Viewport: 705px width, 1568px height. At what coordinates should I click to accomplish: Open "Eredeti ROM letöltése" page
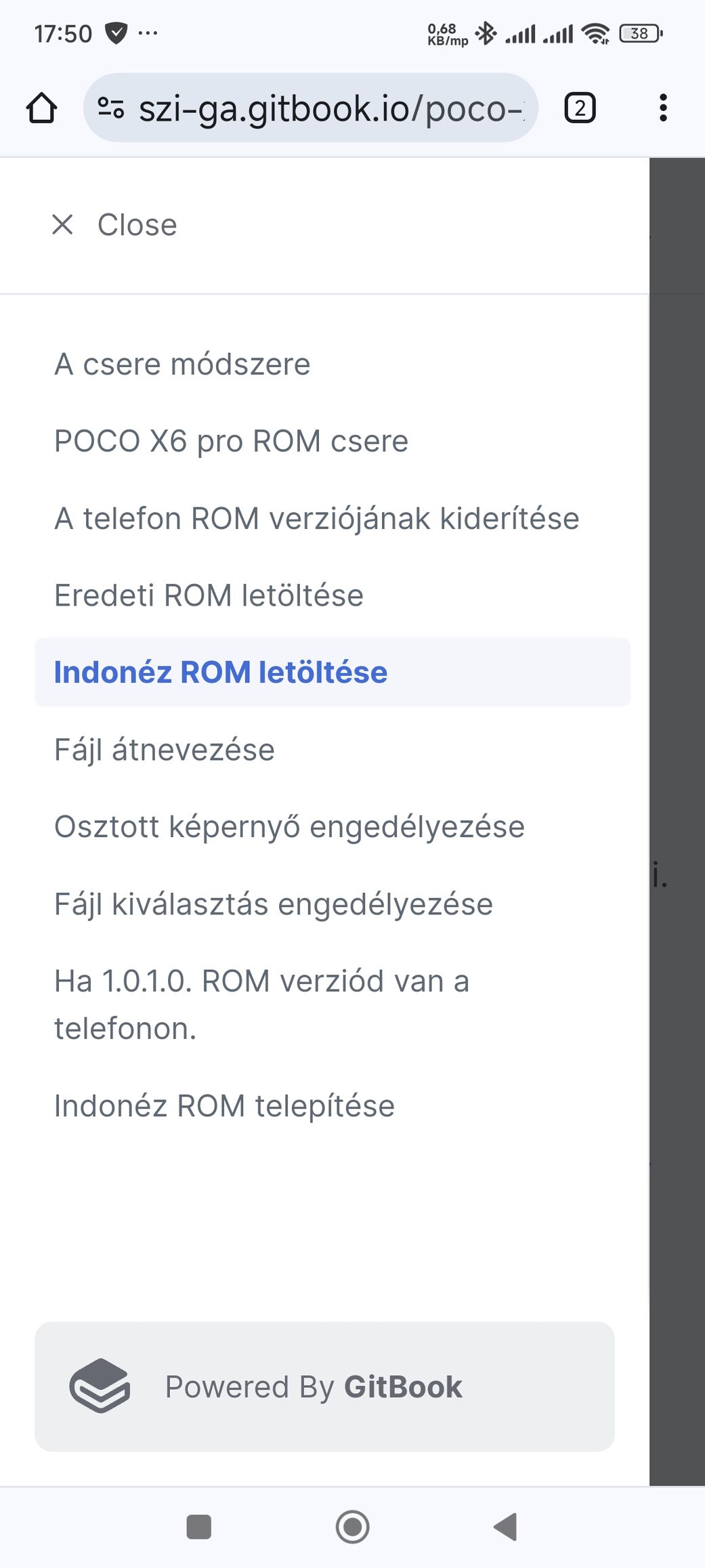(x=209, y=596)
